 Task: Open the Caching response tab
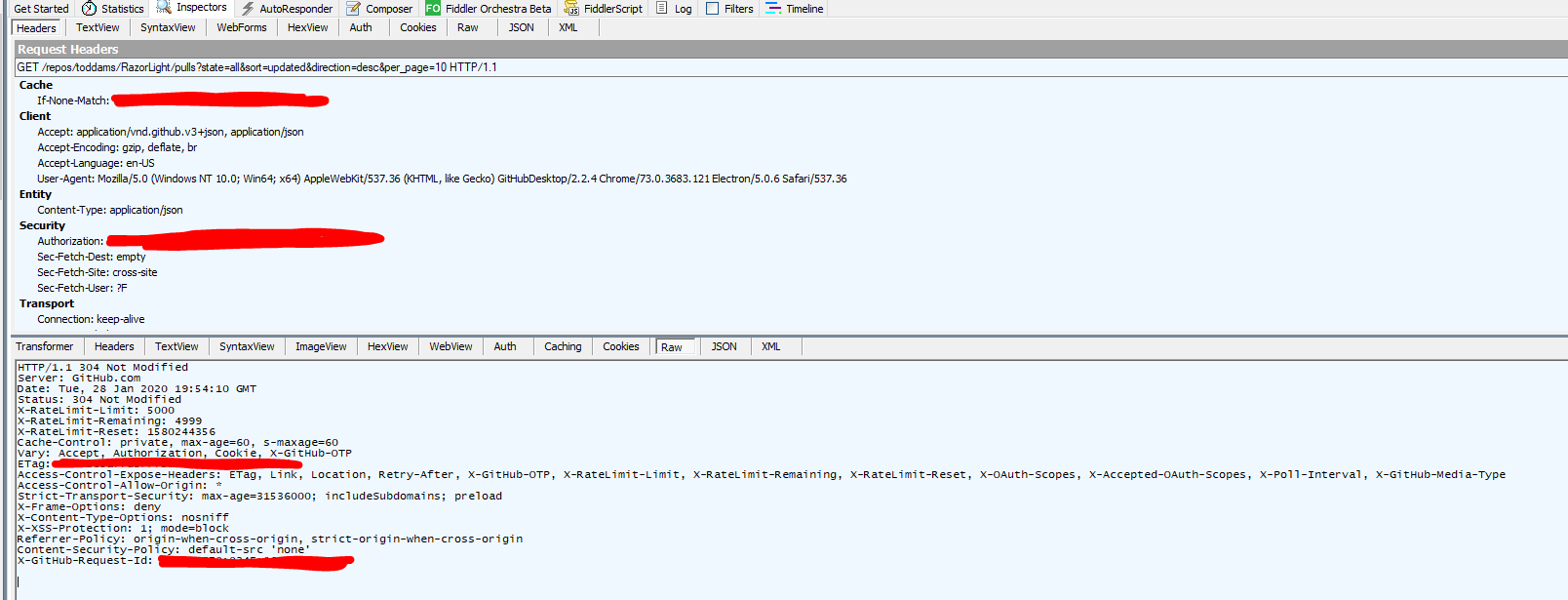tap(563, 346)
